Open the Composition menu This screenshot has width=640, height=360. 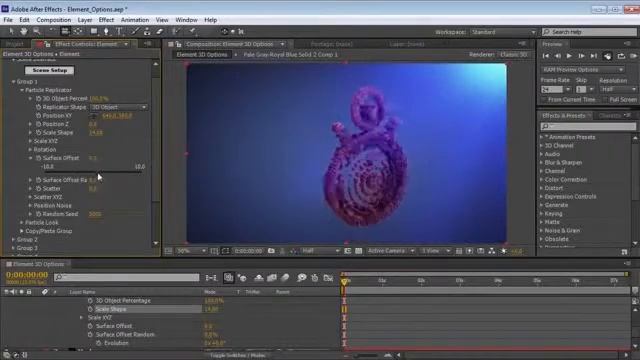pyautogui.click(x=53, y=20)
